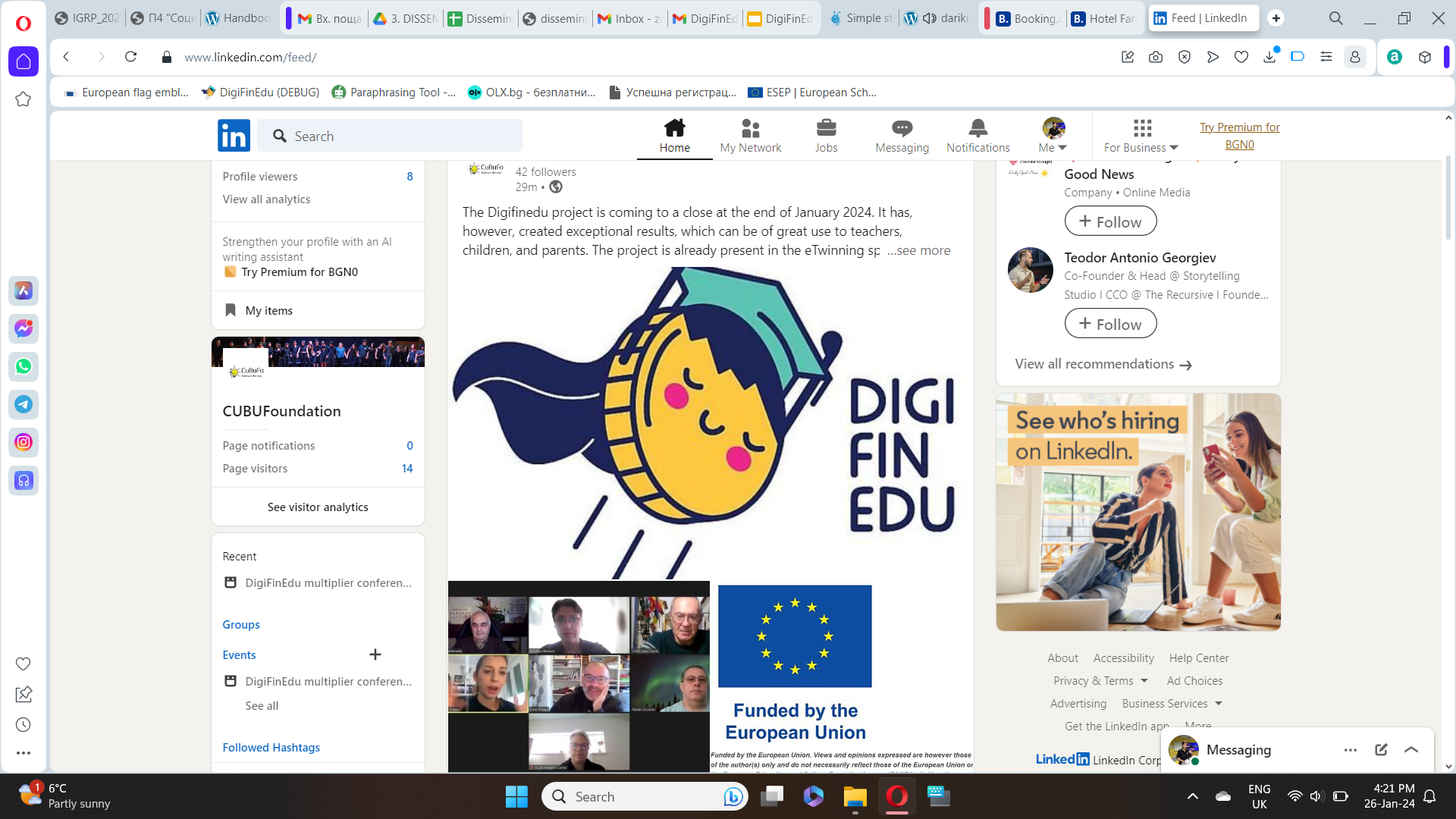Screen dimensions: 1456x819
Task: Expand the Business Services dropdown
Action: [x=1172, y=704]
